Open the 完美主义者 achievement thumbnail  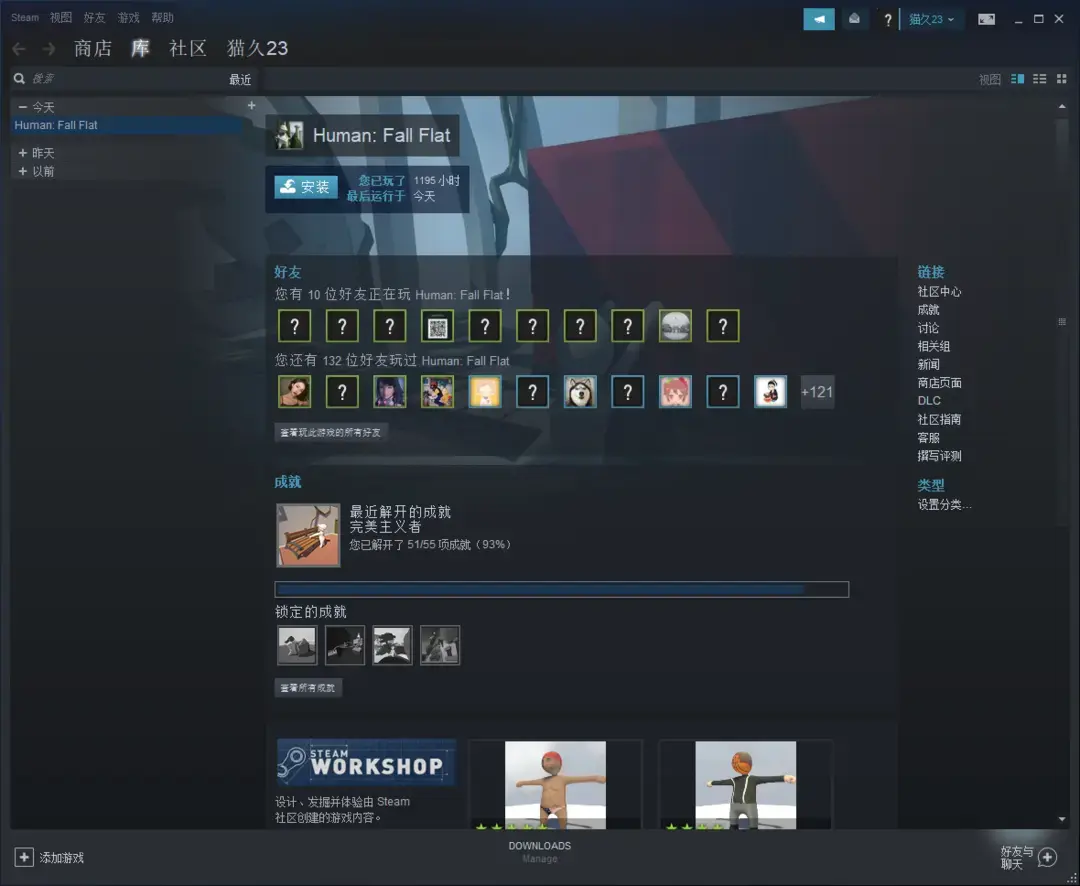[308, 535]
